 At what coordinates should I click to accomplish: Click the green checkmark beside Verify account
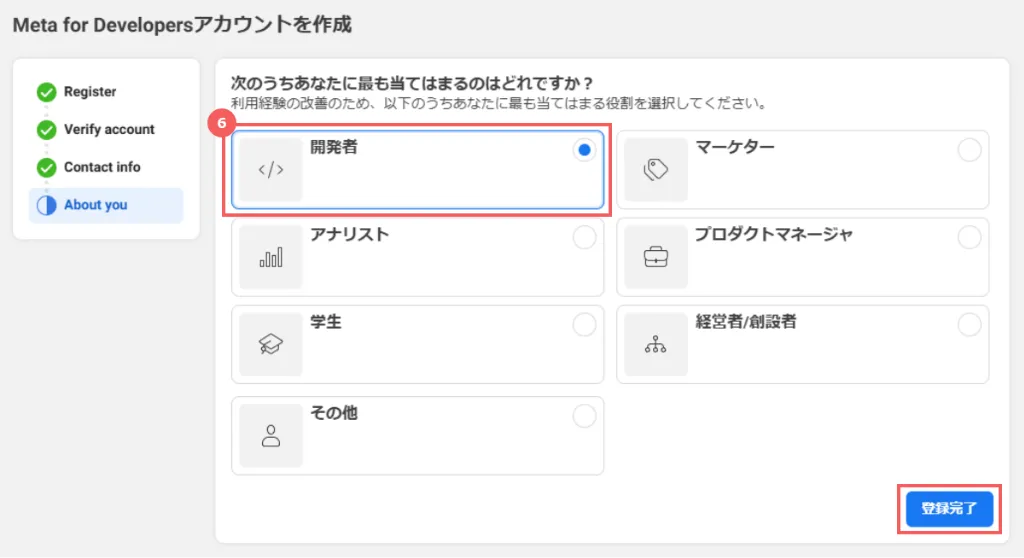pos(46,130)
